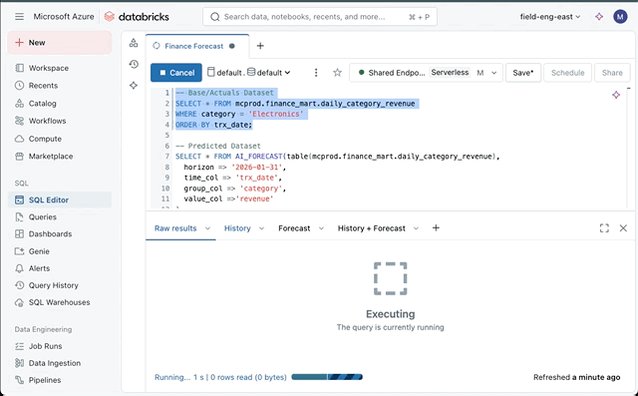
Task: Favorite the query with star icon
Action: click(337, 72)
